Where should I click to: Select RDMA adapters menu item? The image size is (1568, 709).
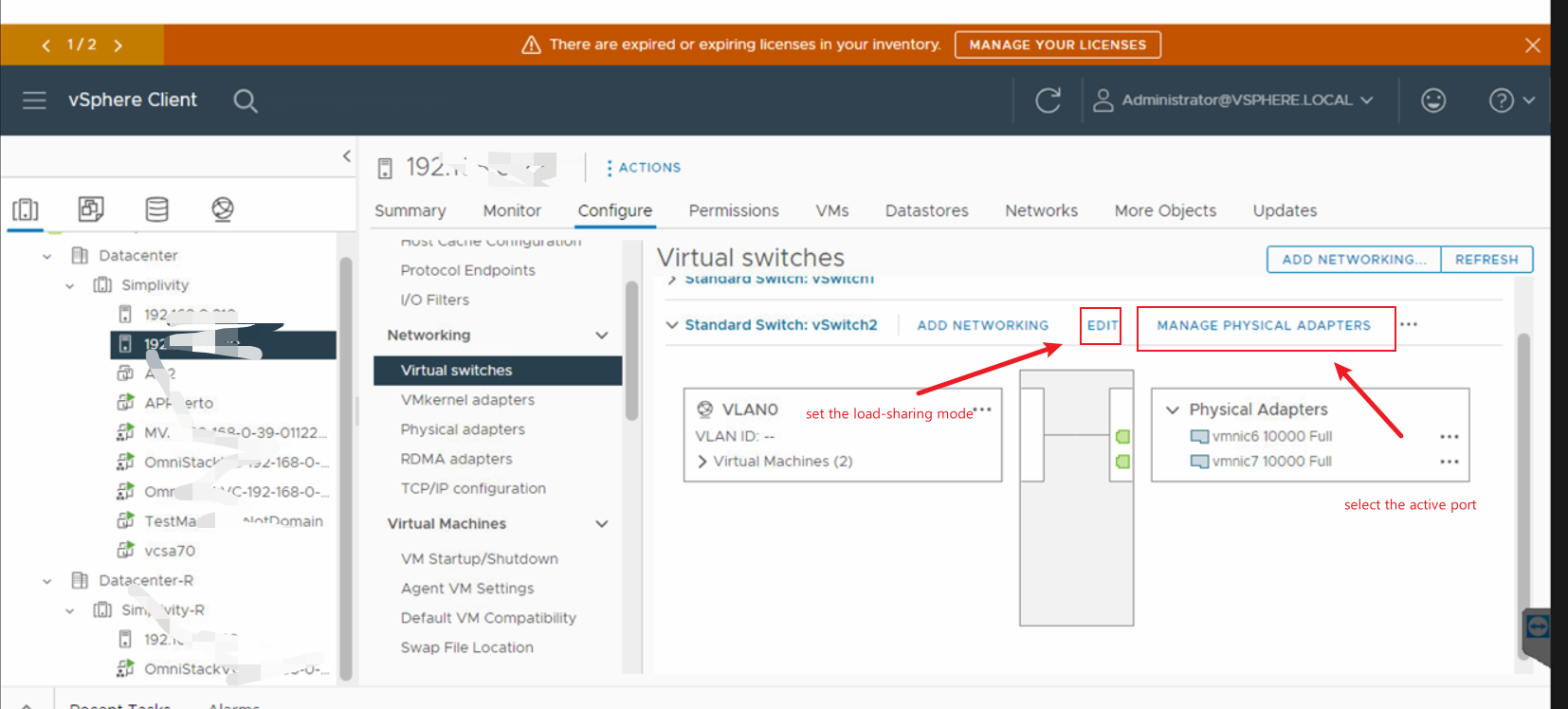(456, 459)
